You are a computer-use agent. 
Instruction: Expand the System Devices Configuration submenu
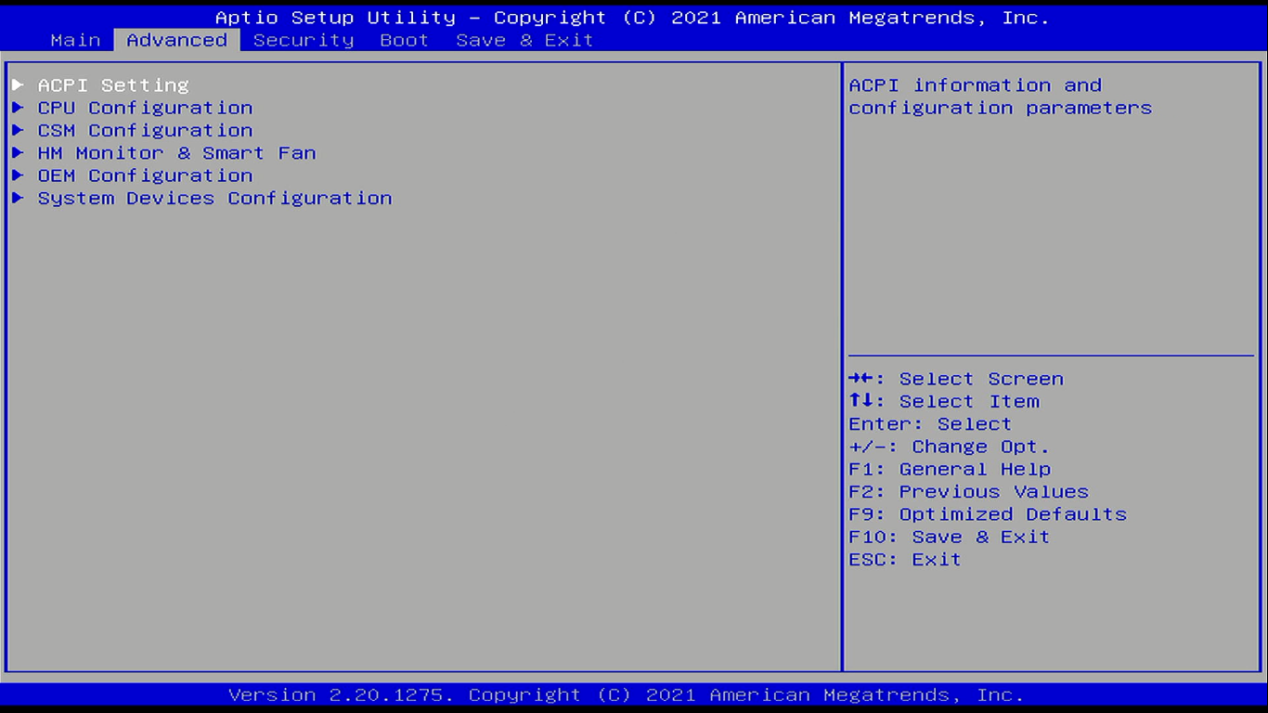[214, 198]
